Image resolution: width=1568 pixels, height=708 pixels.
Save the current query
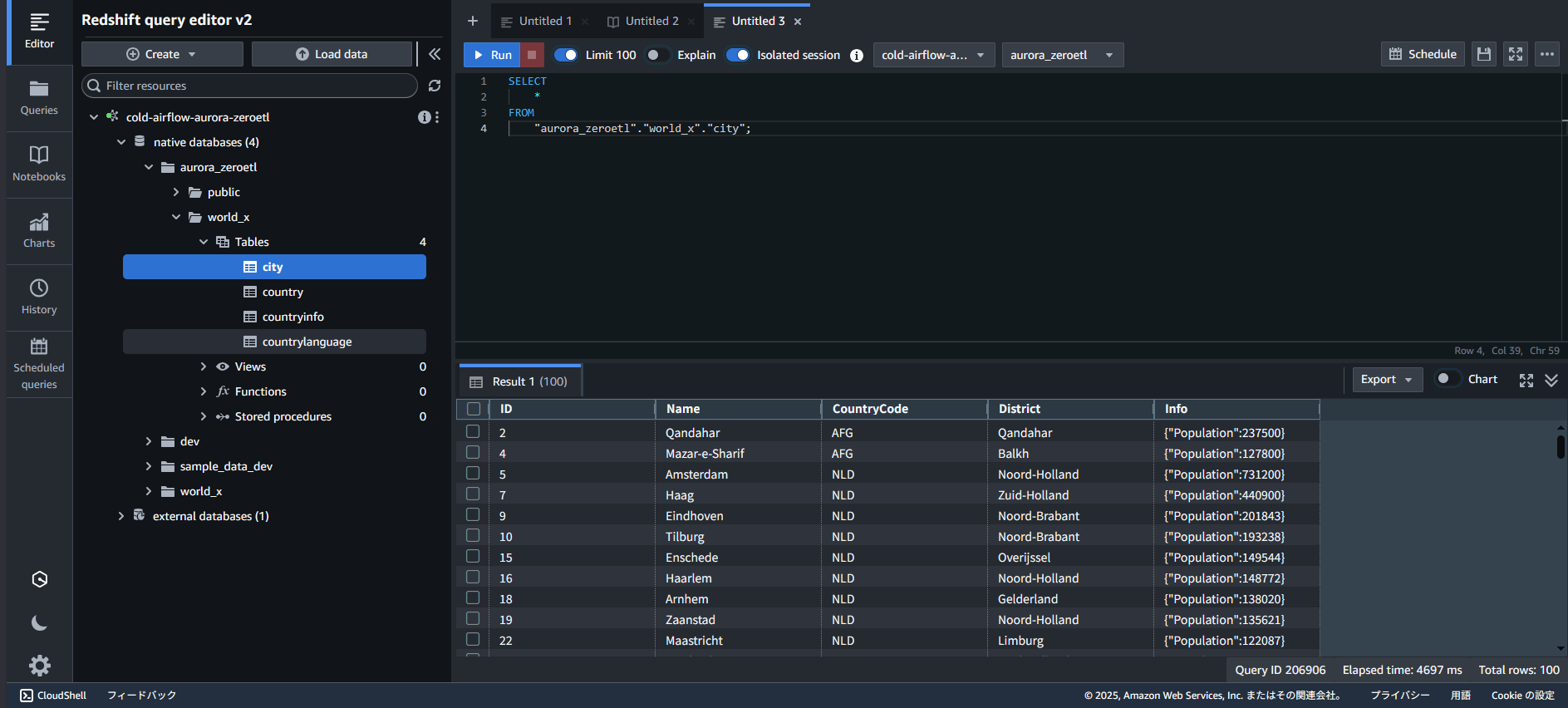click(x=1484, y=54)
